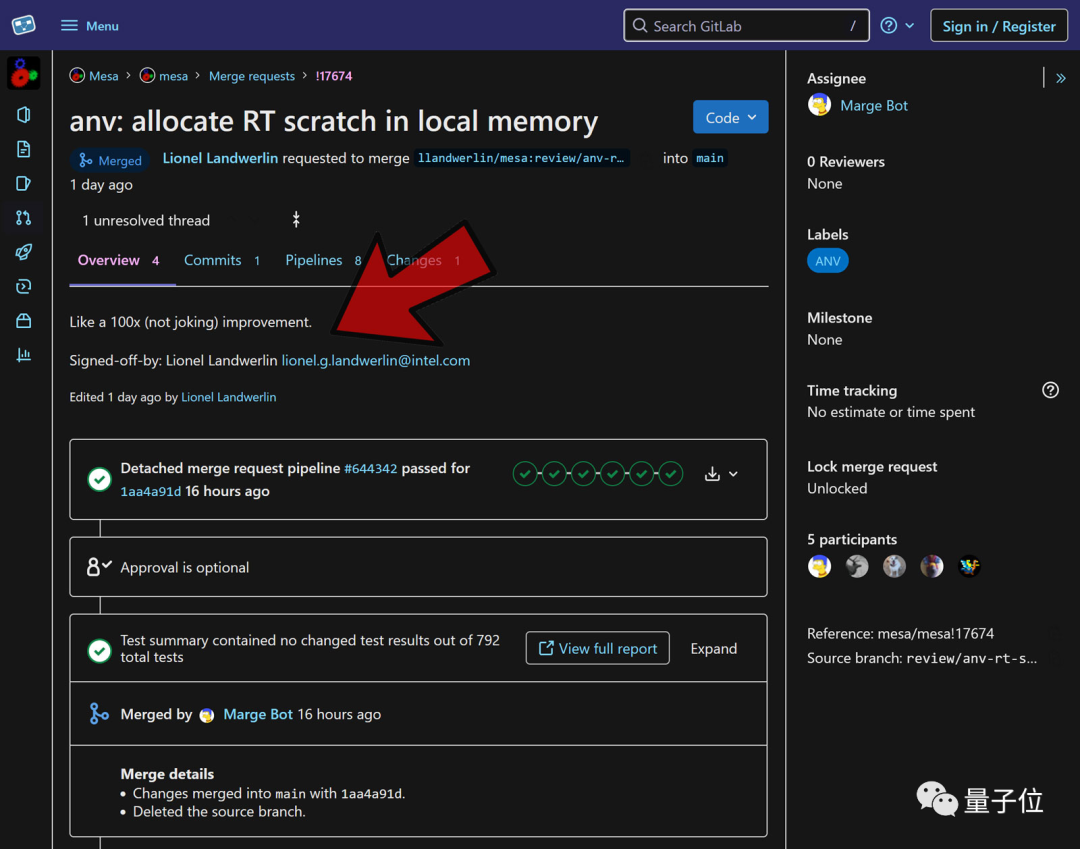Click the first pipeline stage check icon
The height and width of the screenshot is (849, 1080).
pos(525,474)
